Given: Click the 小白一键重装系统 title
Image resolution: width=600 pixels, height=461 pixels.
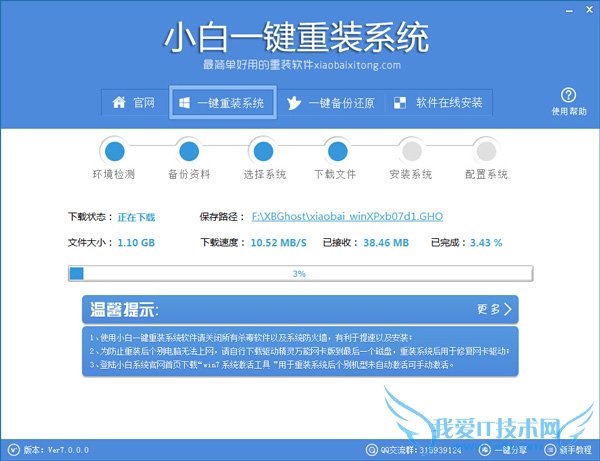Looking at the screenshot, I should coord(297,37).
